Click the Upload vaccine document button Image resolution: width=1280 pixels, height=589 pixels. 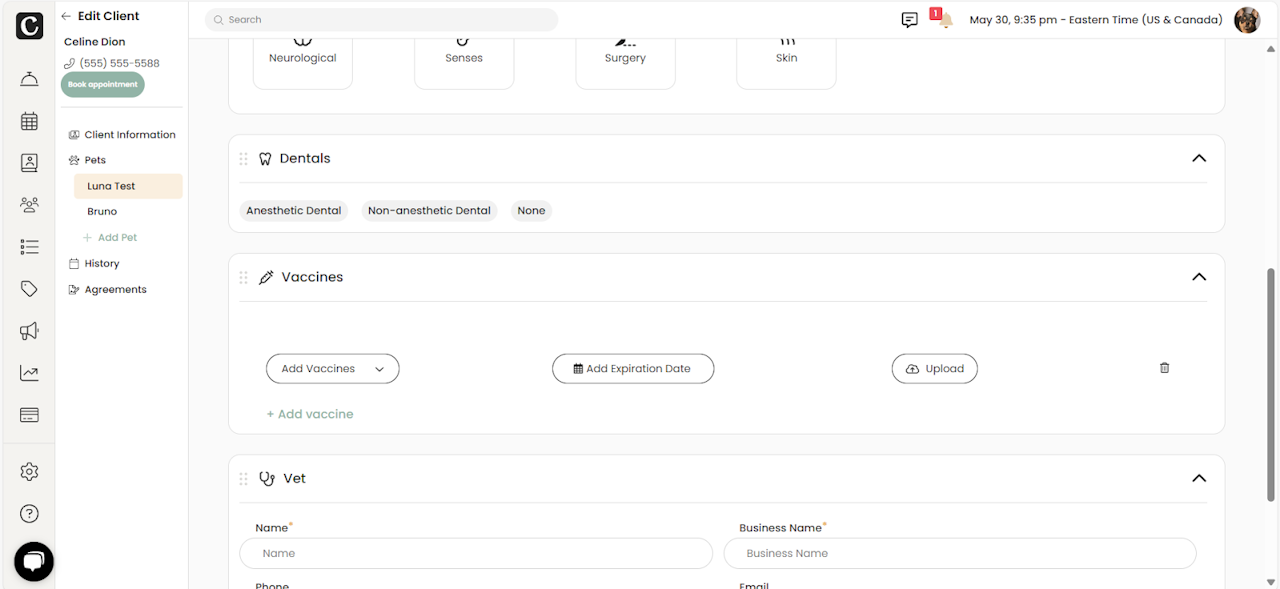click(x=935, y=369)
